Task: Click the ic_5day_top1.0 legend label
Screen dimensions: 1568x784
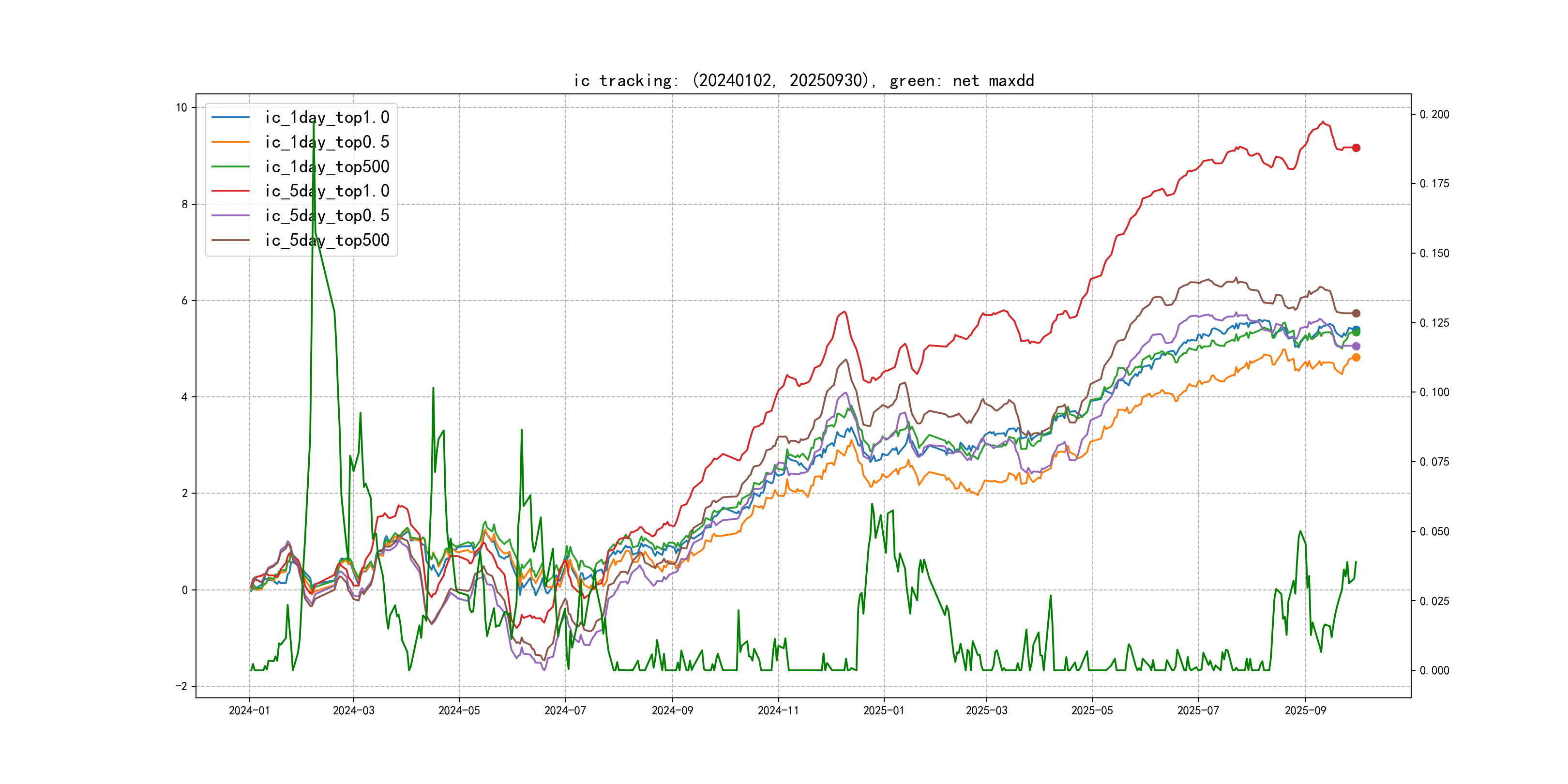Action: click(x=327, y=191)
